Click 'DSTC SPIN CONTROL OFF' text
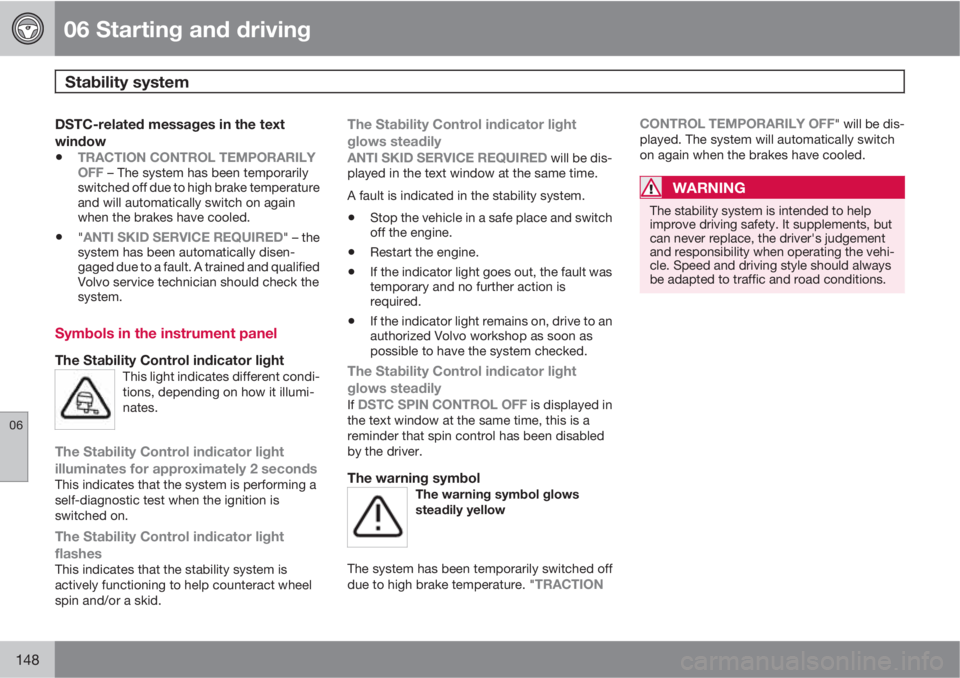This screenshot has width=960, height=678. point(442,405)
